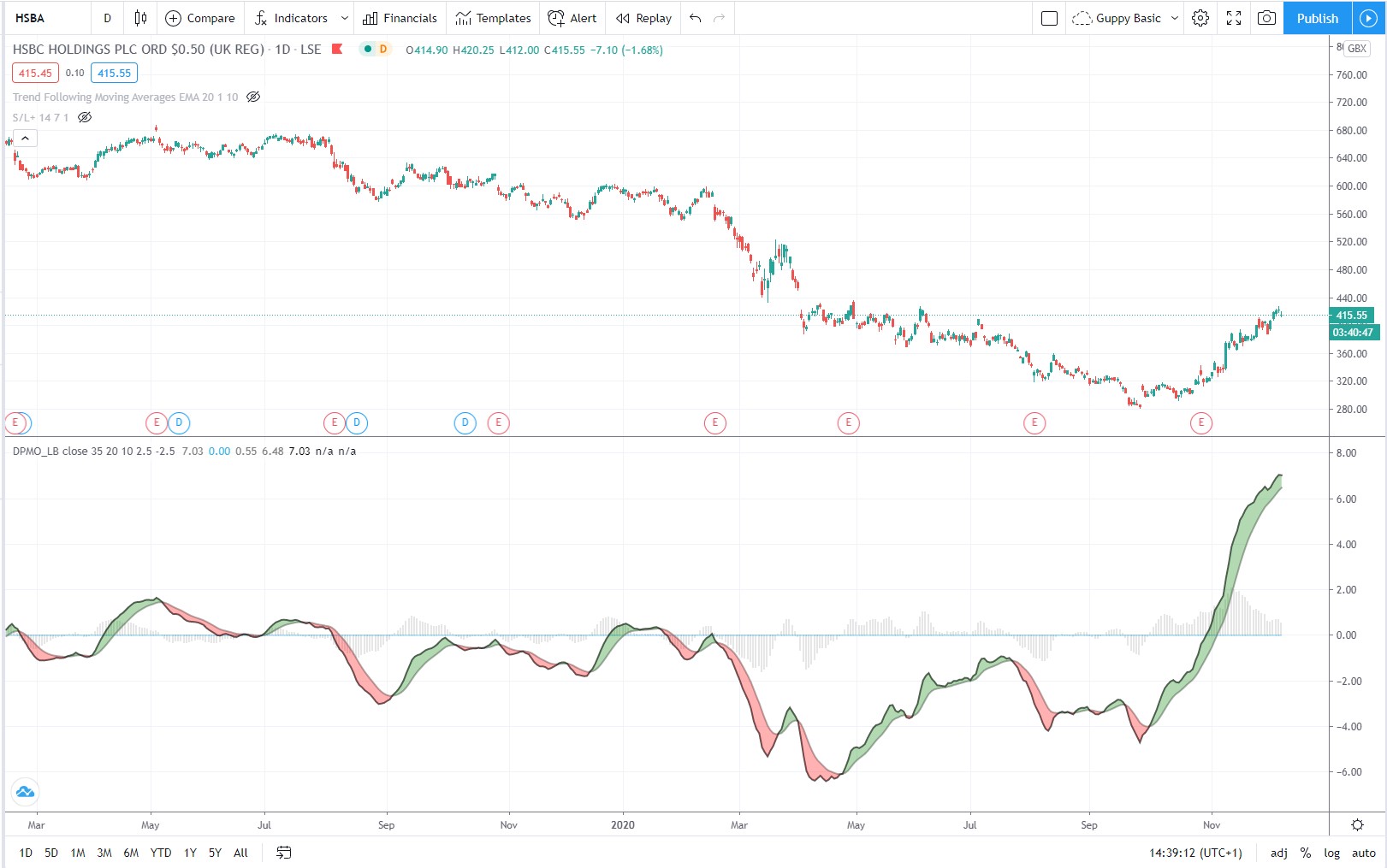Toggle visibility of S/L+ indicator

coord(85,117)
